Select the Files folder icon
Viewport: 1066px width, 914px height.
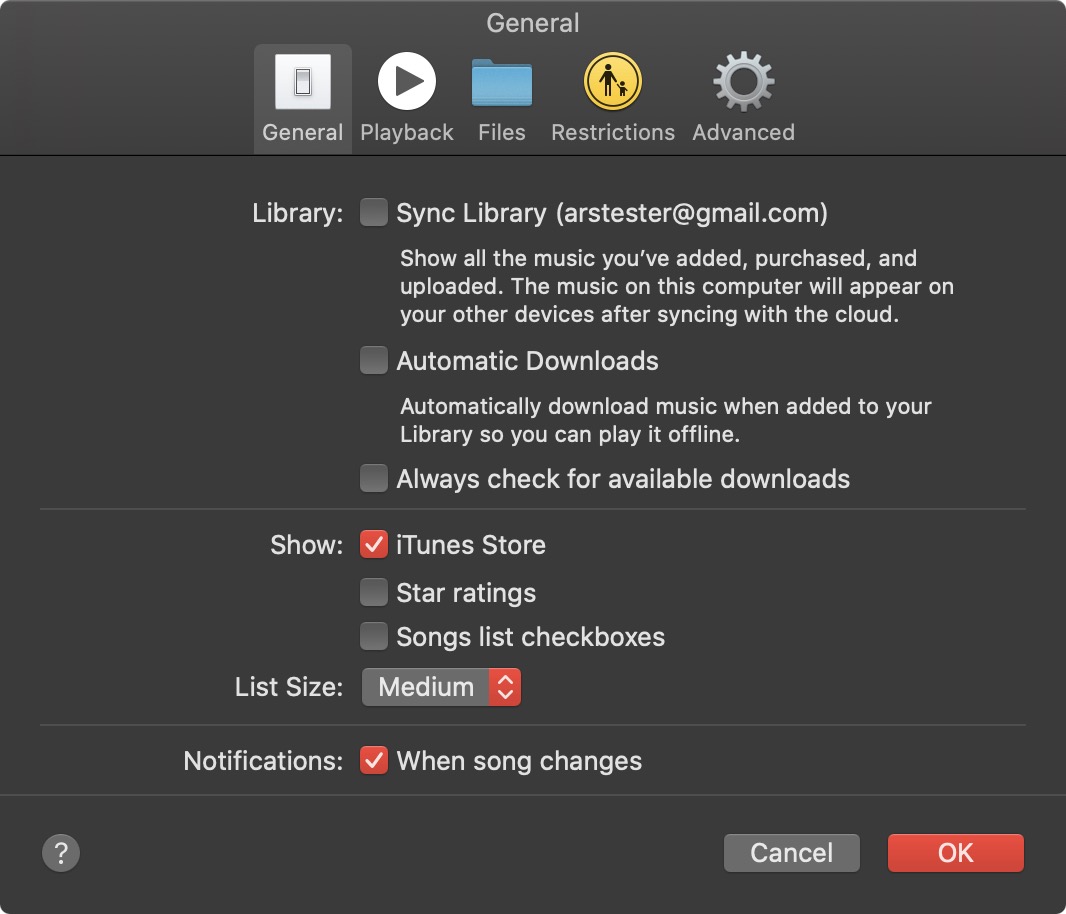(501, 83)
